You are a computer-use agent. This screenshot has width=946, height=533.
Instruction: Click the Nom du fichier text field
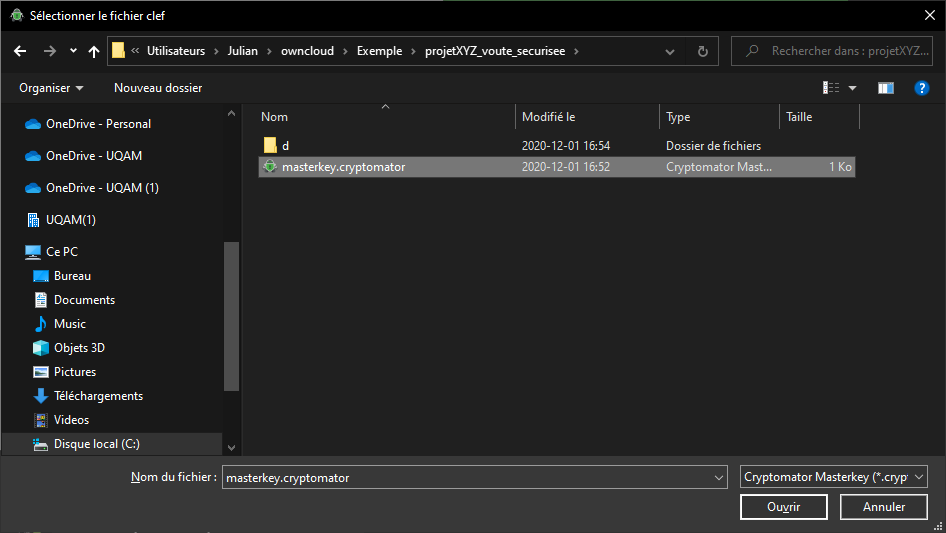pyautogui.click(x=468, y=477)
